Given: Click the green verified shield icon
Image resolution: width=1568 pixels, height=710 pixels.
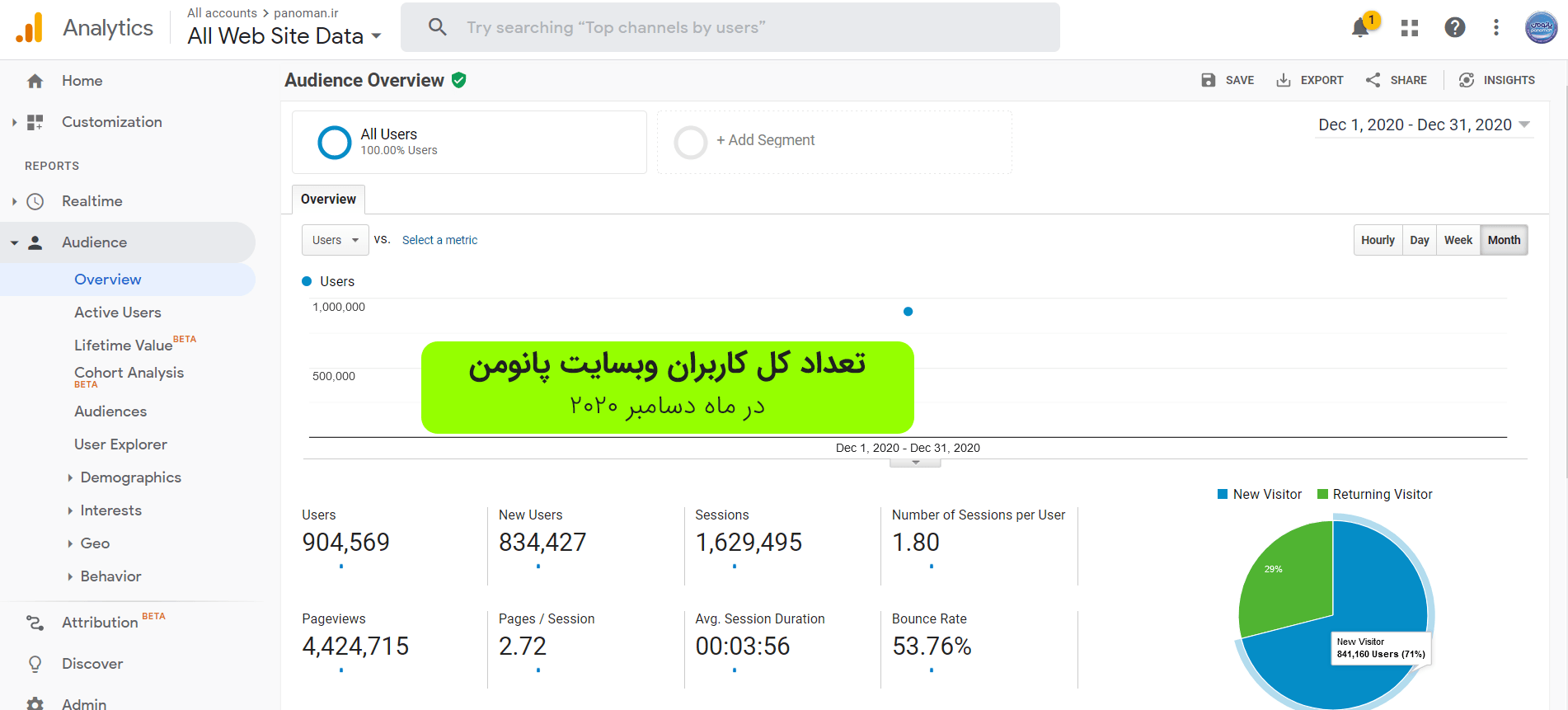Looking at the screenshot, I should tap(459, 80).
